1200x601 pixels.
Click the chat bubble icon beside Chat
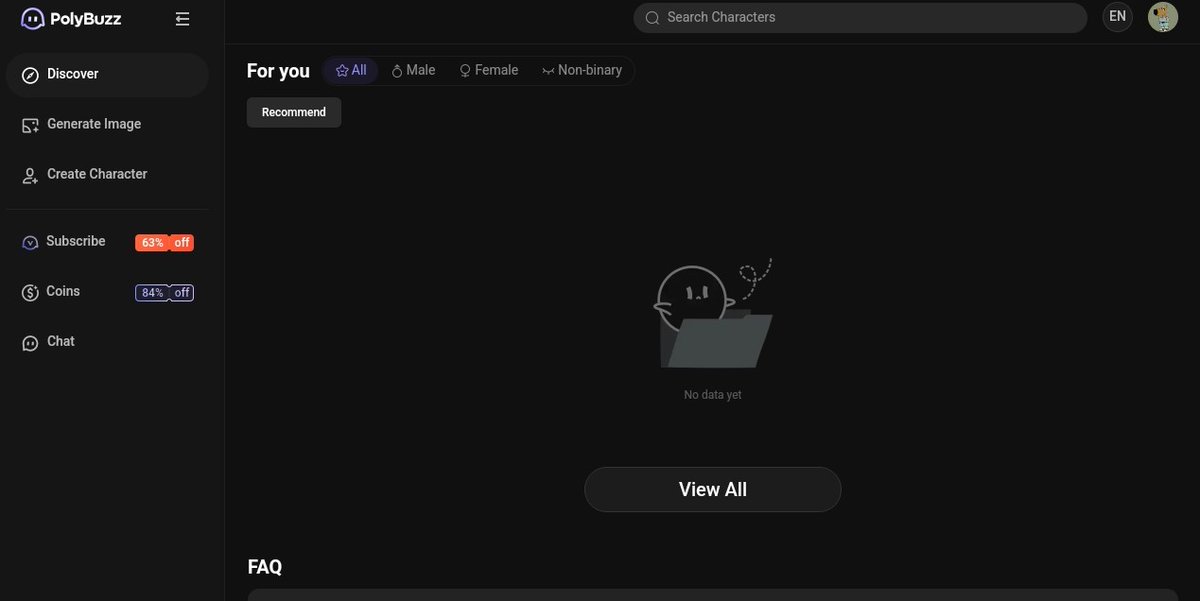30,343
